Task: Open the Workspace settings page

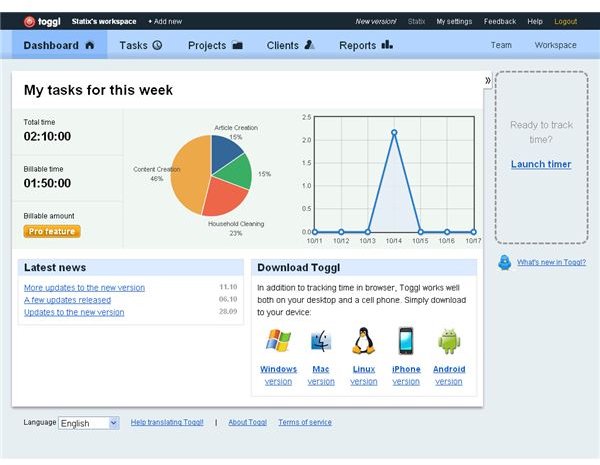Action: [555, 45]
